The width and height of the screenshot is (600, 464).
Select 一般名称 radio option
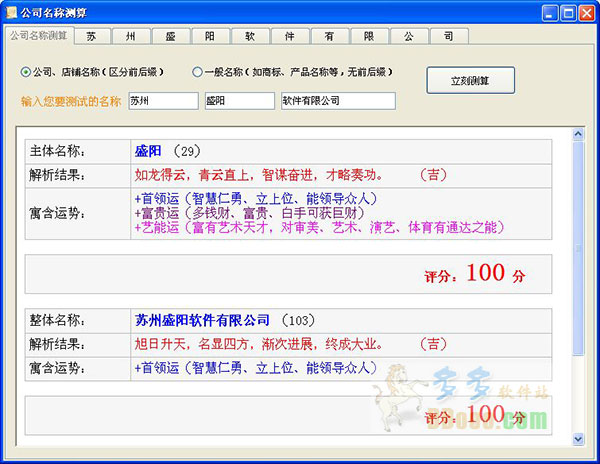(293, 72)
